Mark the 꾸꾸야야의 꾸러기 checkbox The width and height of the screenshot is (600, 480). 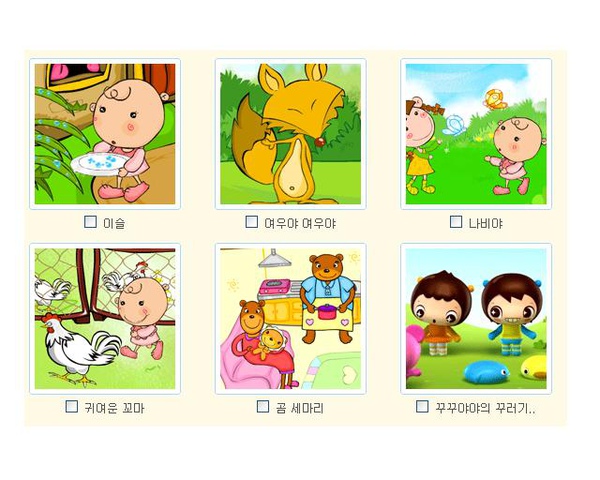pos(422,407)
